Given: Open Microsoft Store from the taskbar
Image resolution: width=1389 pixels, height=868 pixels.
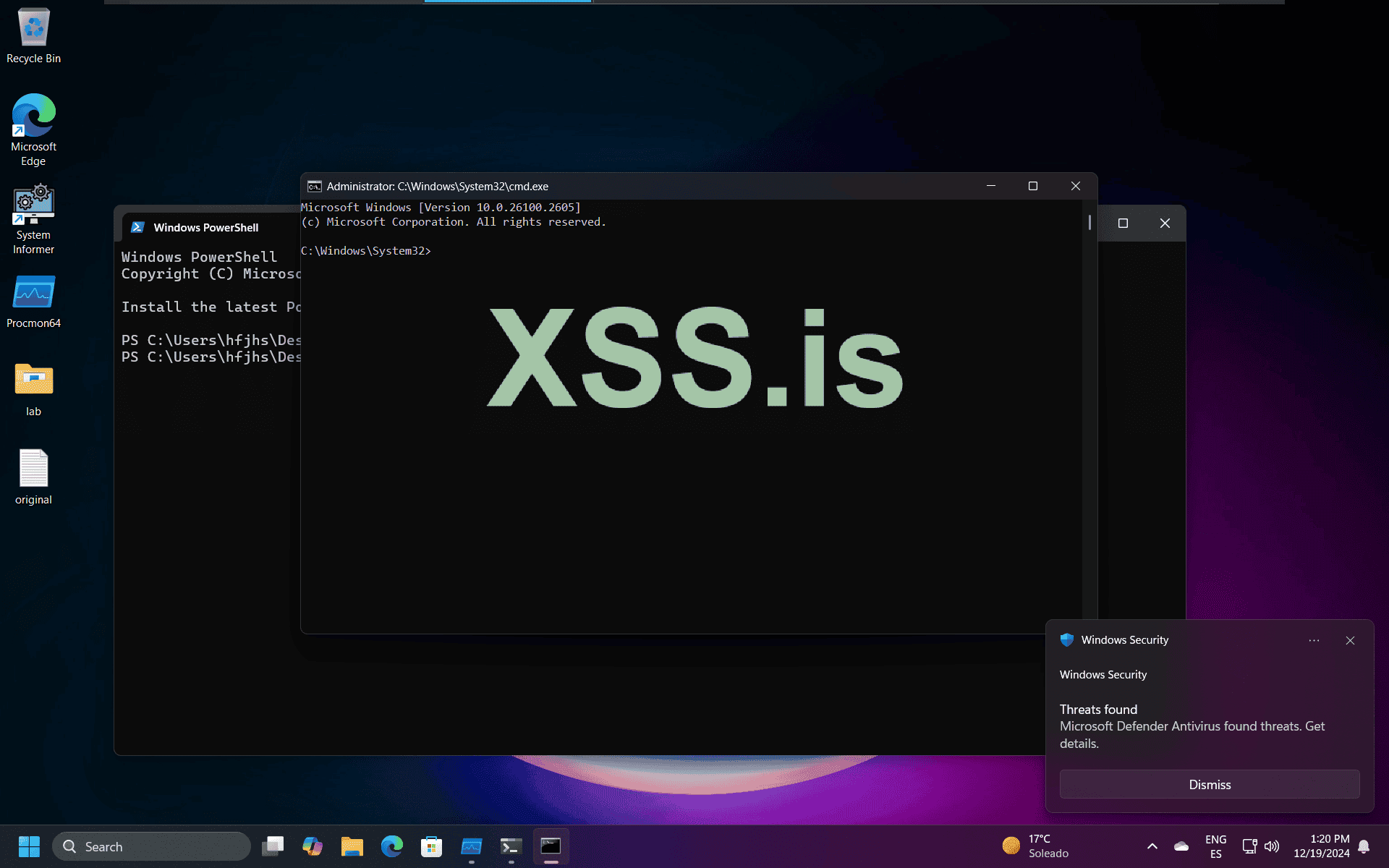Looking at the screenshot, I should (x=431, y=846).
